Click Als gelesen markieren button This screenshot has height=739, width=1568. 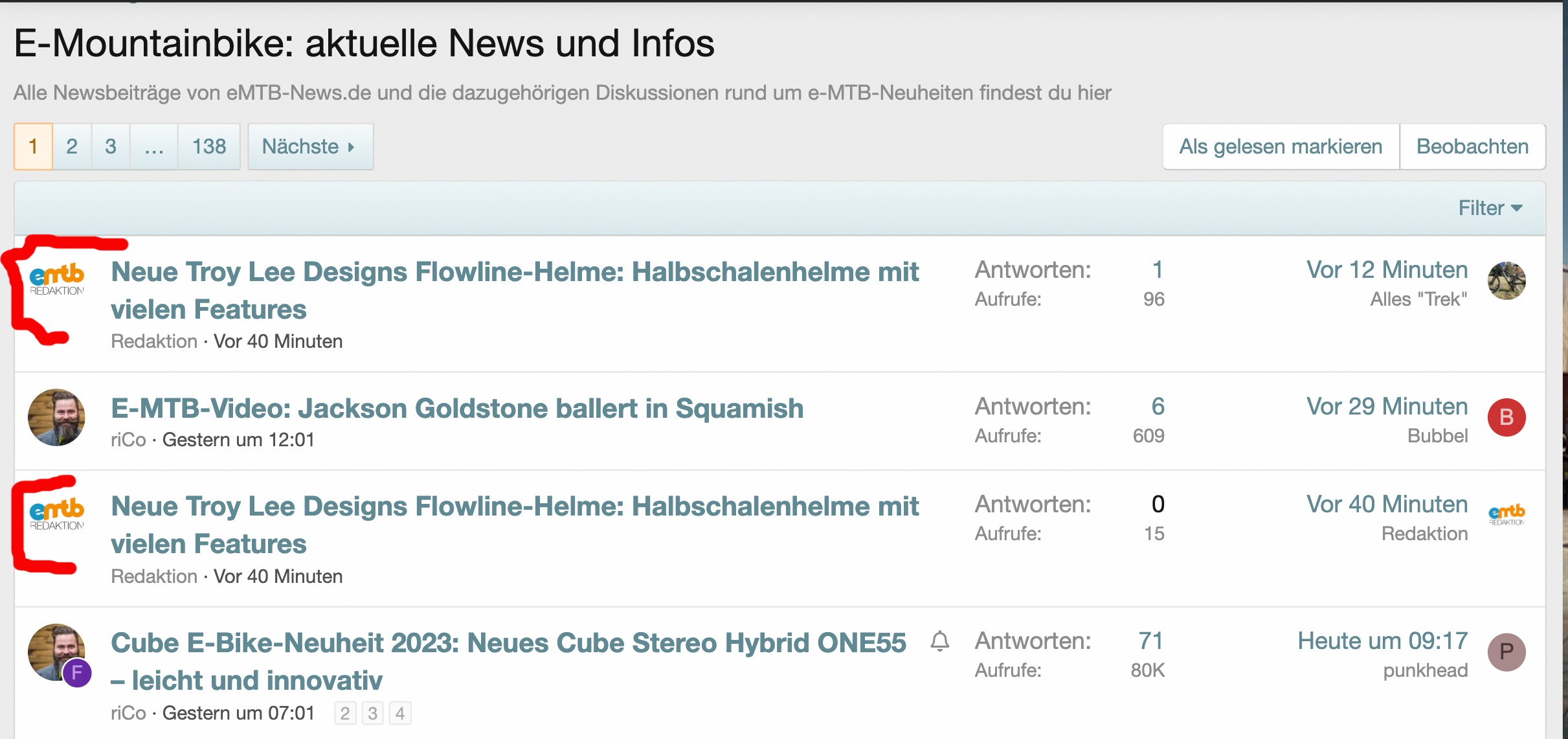[1280, 146]
